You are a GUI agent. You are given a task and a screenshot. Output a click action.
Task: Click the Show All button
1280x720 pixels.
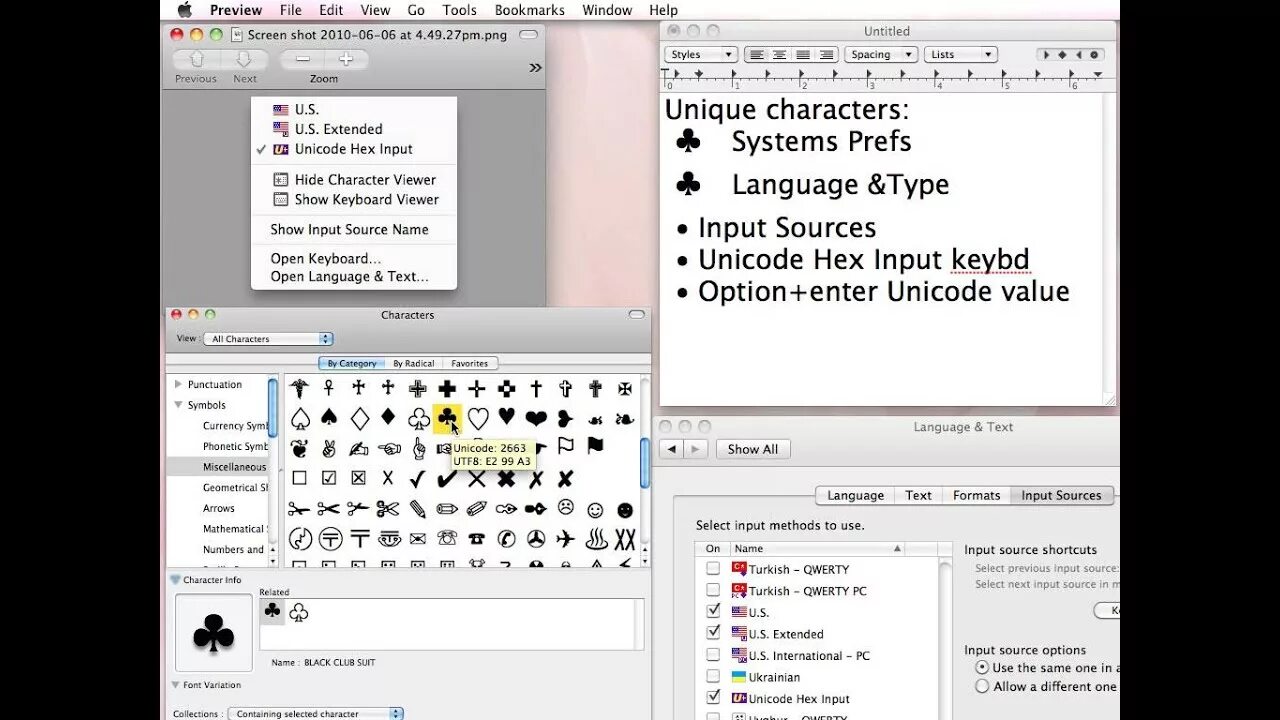pyautogui.click(x=753, y=449)
